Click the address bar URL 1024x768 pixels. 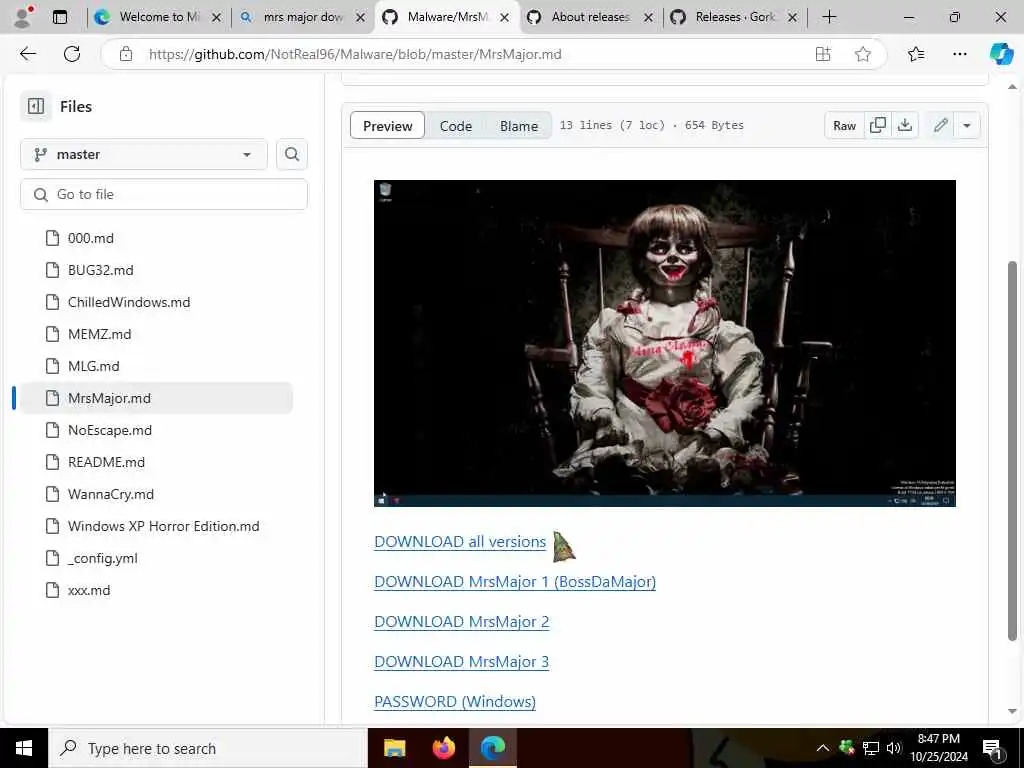coord(355,54)
